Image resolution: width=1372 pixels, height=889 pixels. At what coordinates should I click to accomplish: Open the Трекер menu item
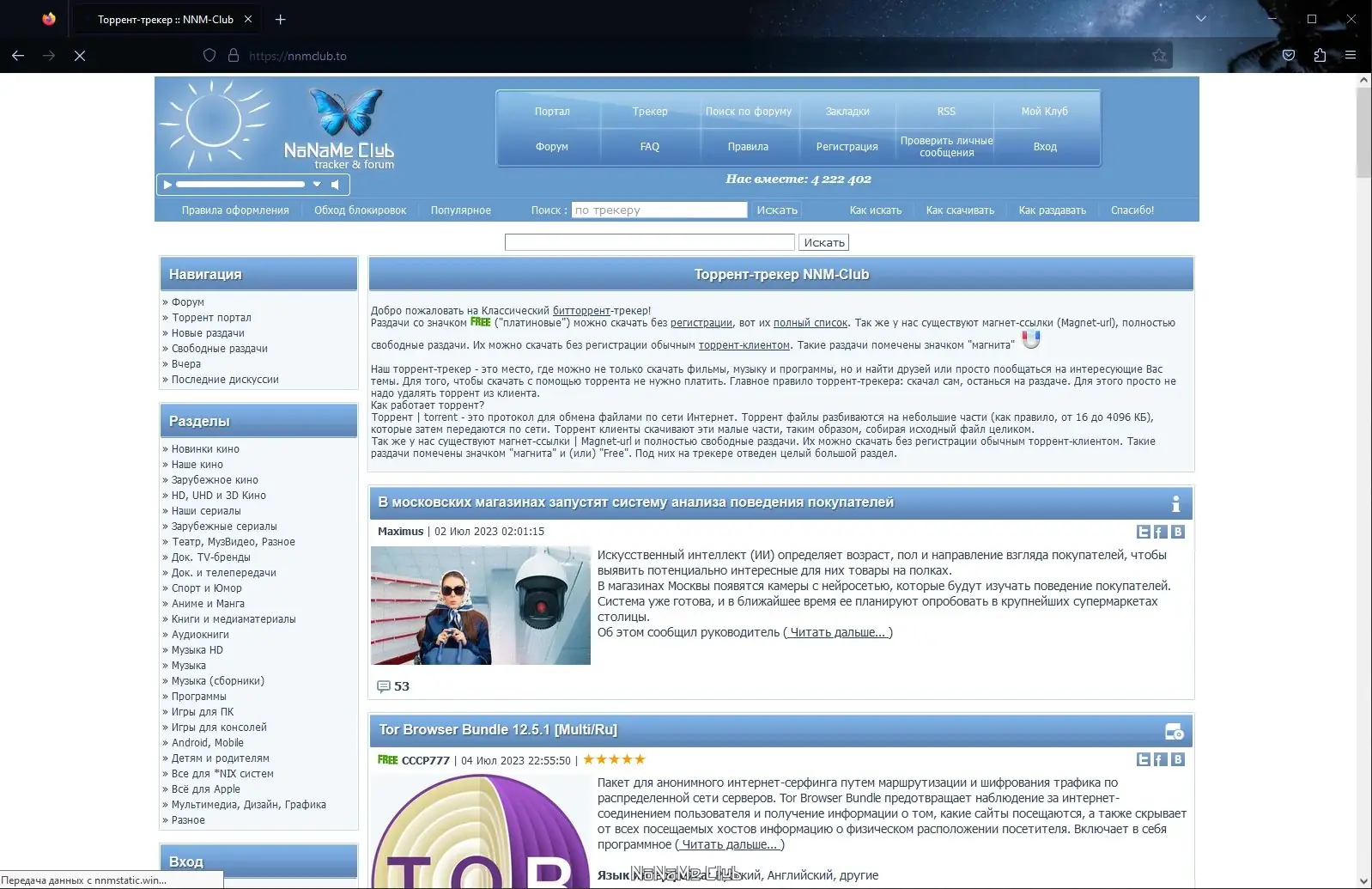click(650, 112)
